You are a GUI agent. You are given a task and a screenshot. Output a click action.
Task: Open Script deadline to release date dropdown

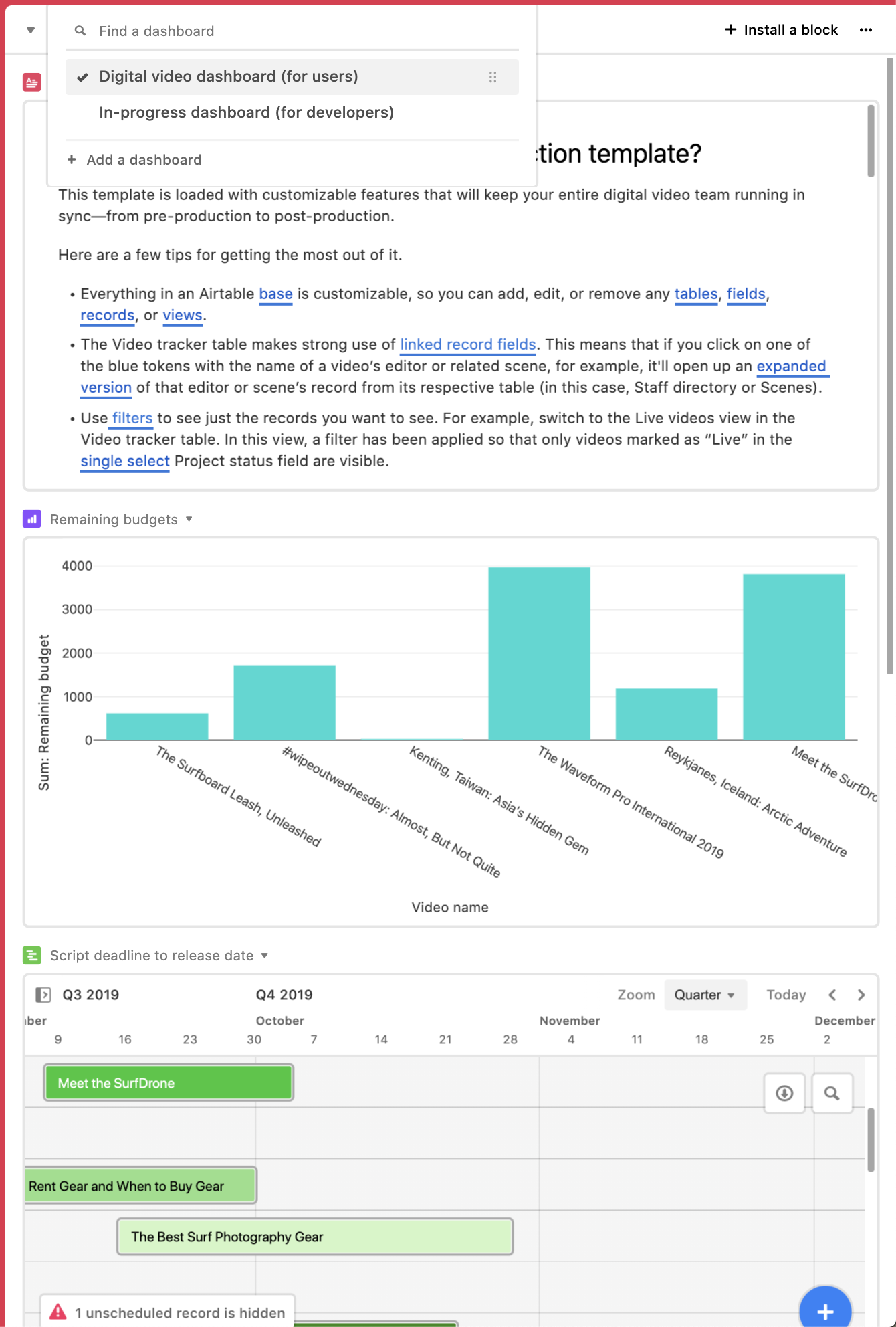pyautogui.click(x=265, y=955)
